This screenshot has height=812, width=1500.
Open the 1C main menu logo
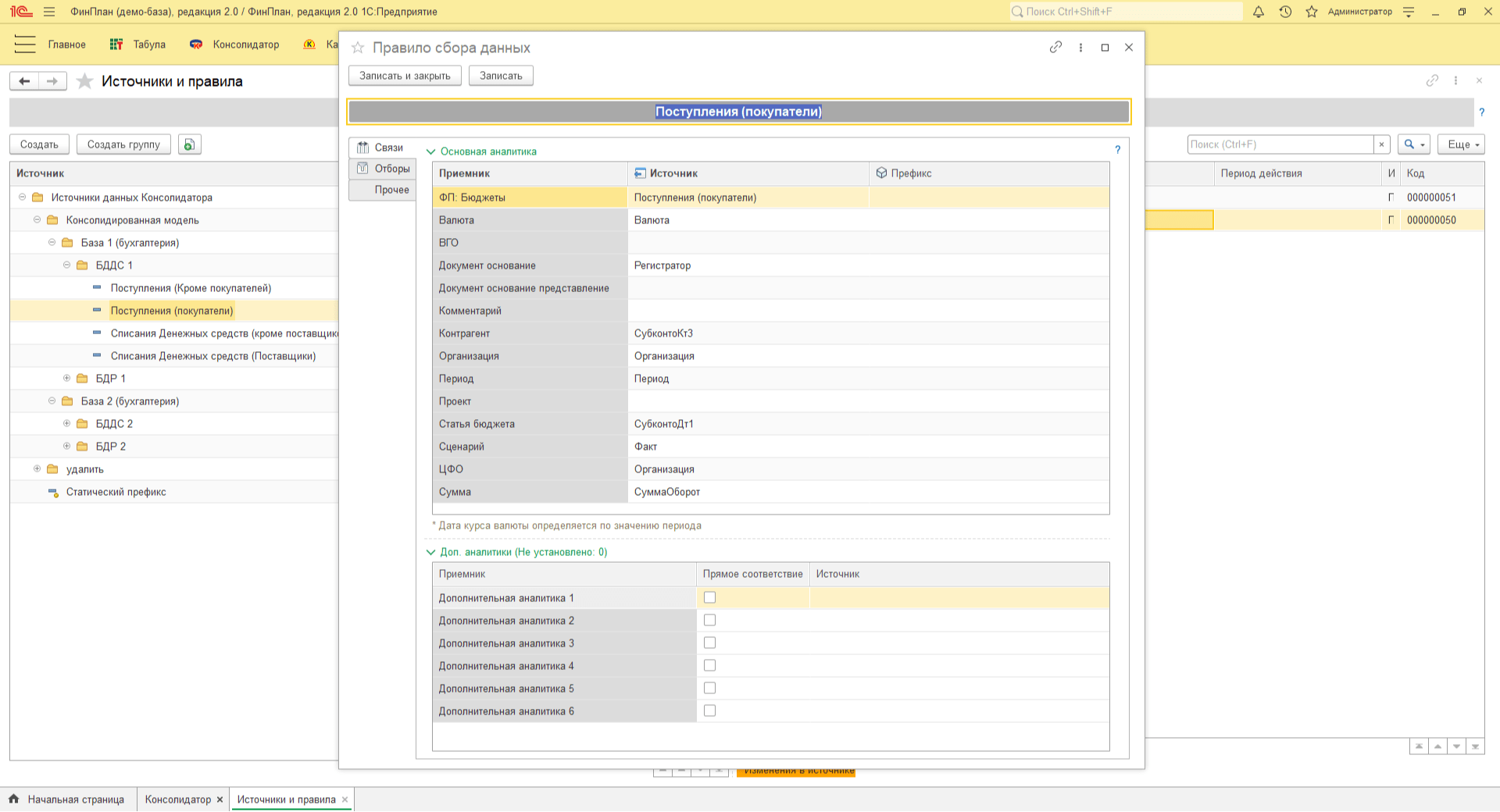click(21, 12)
